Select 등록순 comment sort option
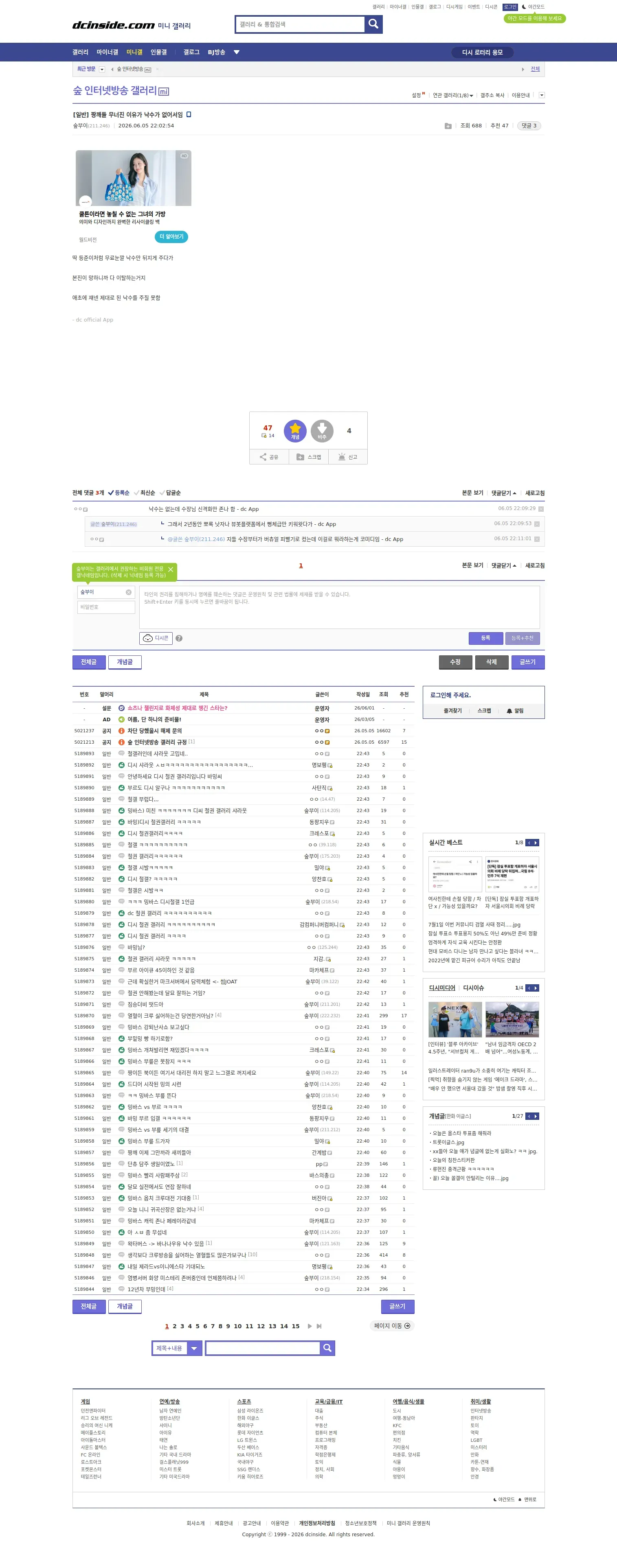The height and width of the screenshot is (1568, 617). click(119, 493)
